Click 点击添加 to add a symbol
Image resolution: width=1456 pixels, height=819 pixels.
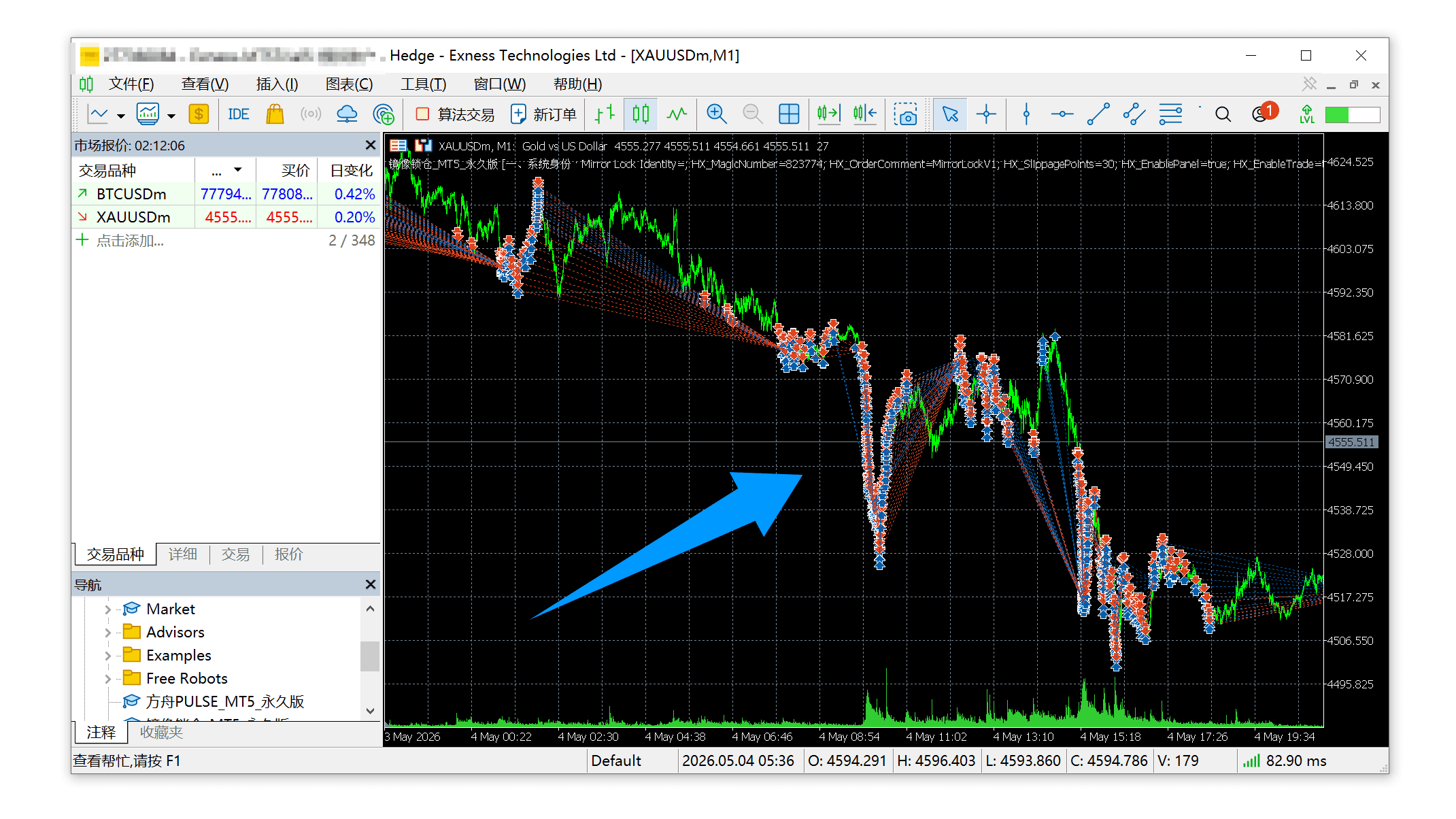[x=129, y=241]
